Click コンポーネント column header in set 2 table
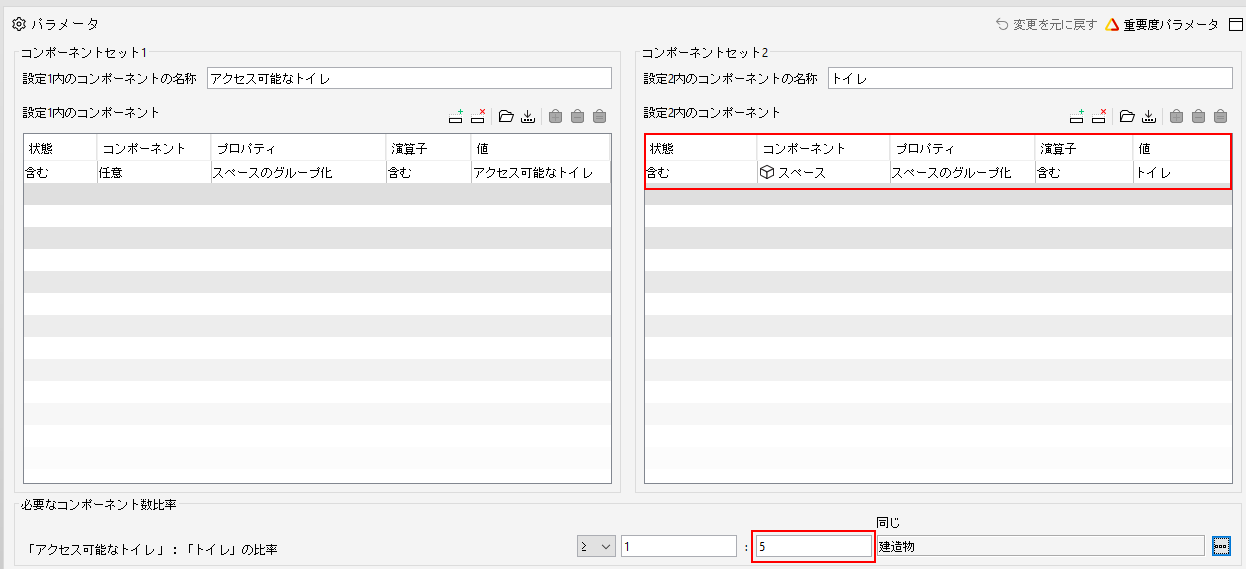 point(824,148)
